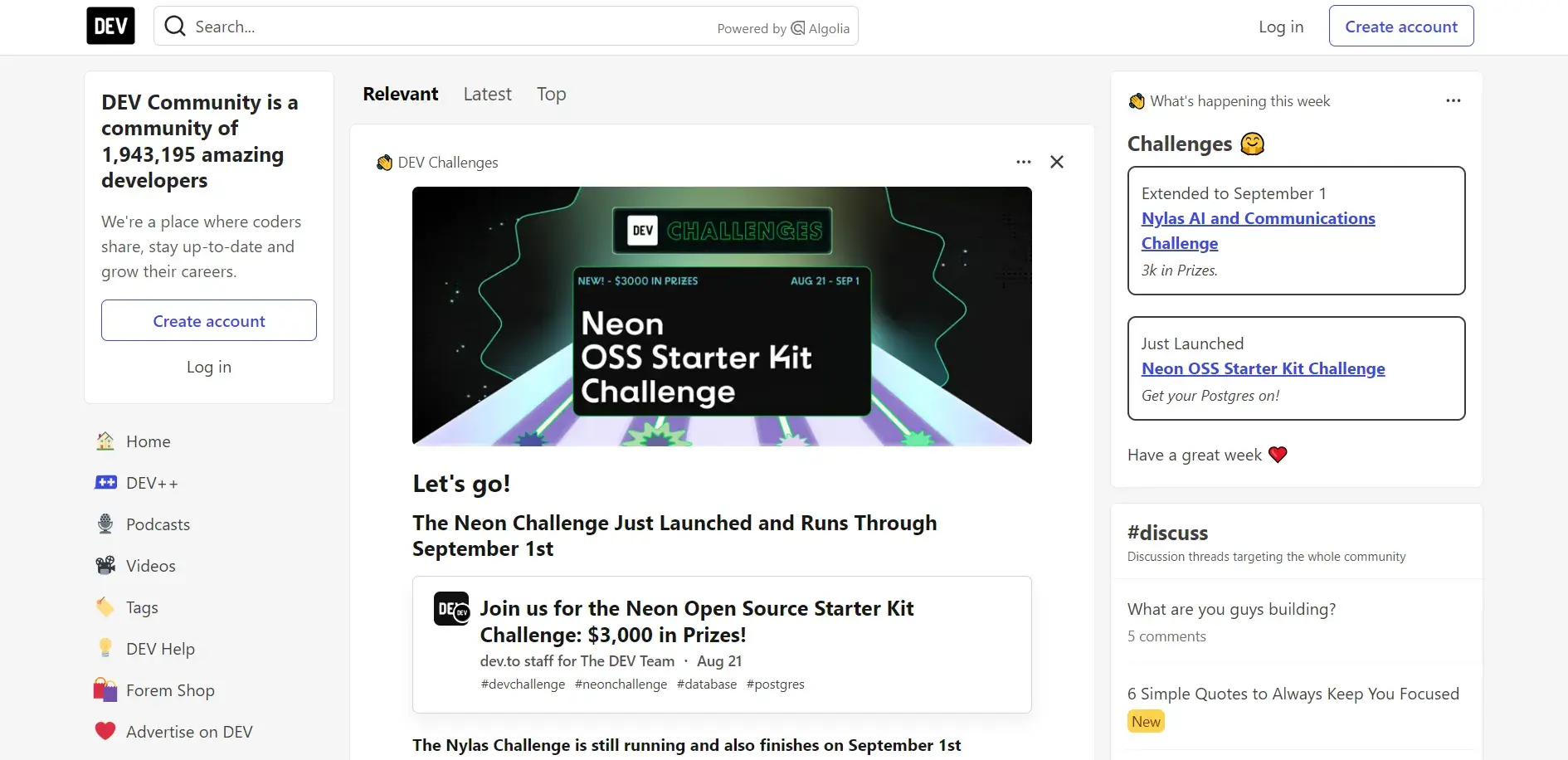Screen dimensions: 1568x760
Task: Open Neon OSS Starter Kit Challenge link
Action: point(1263,368)
